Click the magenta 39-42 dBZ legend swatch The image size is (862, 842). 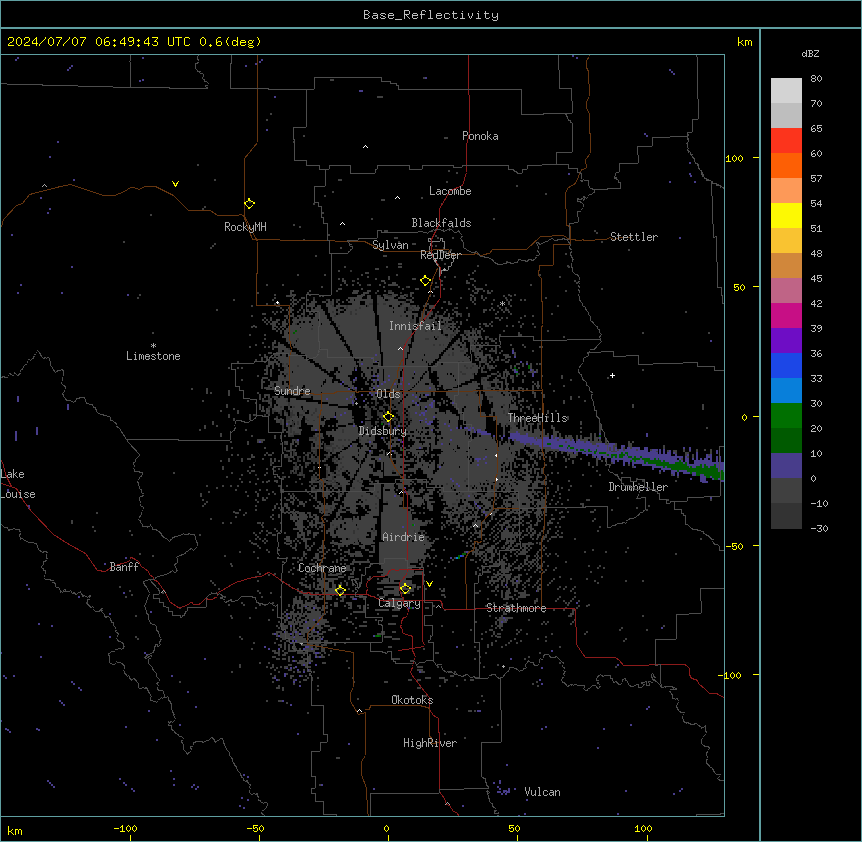click(x=786, y=315)
